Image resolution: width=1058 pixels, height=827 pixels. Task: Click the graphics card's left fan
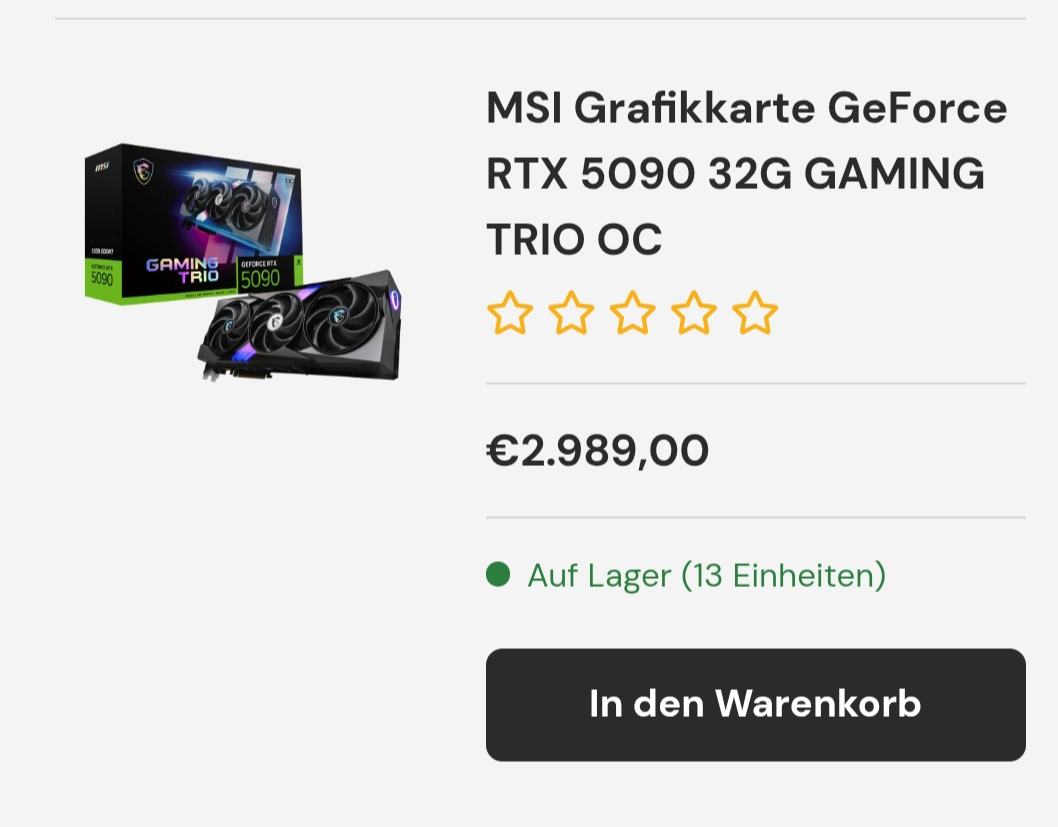click(x=227, y=325)
